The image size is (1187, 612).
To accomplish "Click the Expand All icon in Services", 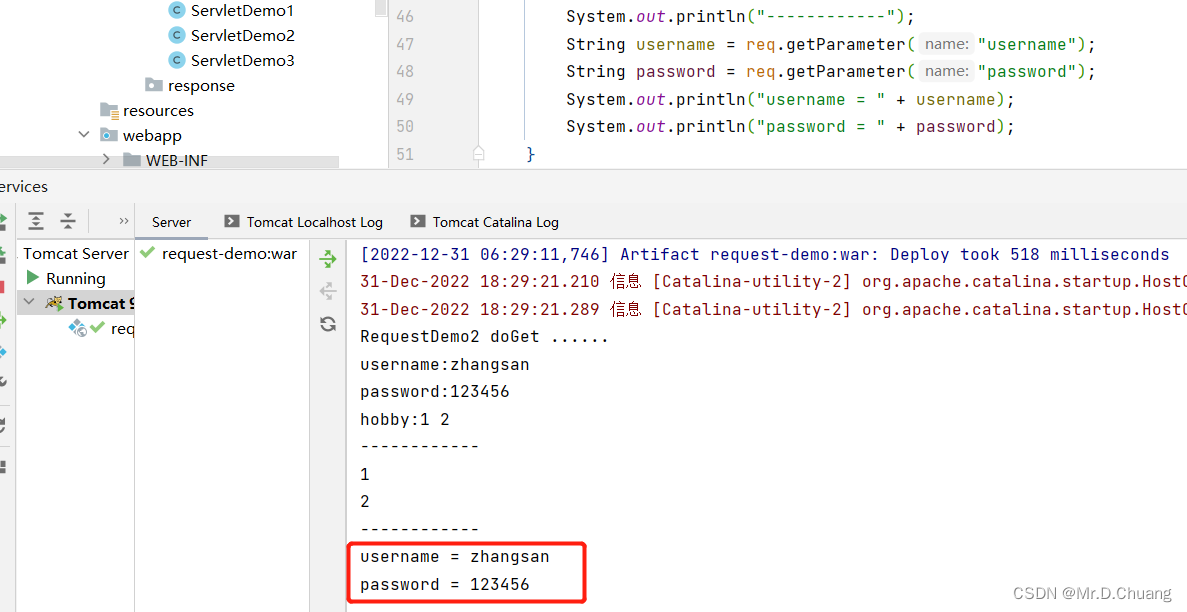I will [x=36, y=221].
